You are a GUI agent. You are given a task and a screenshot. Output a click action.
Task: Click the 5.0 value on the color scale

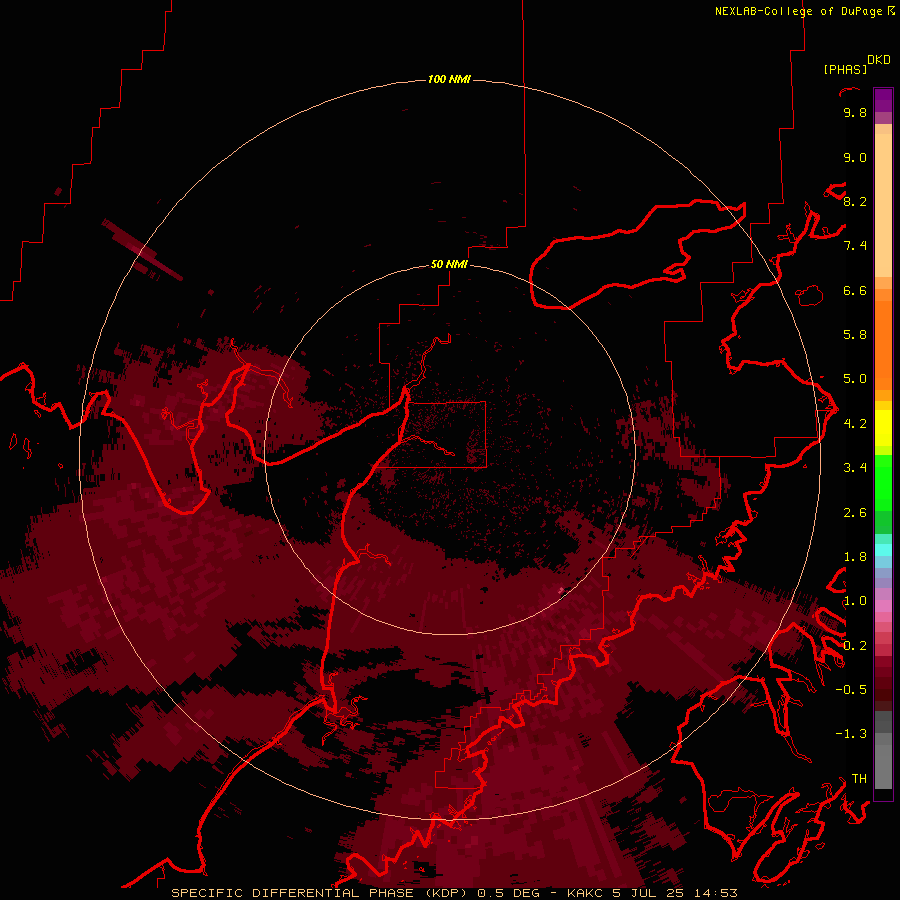[x=855, y=379]
